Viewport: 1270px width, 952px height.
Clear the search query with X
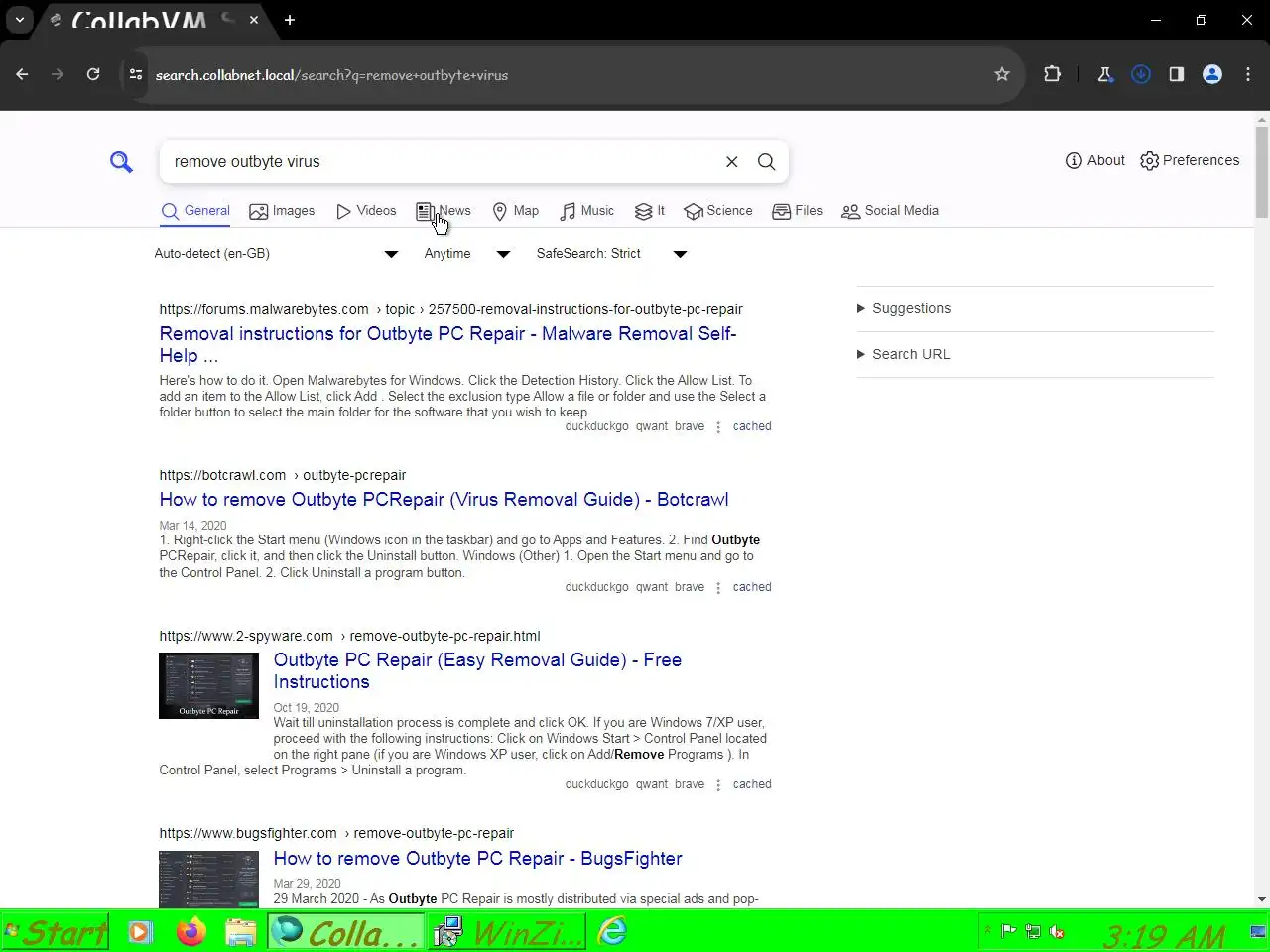(731, 161)
